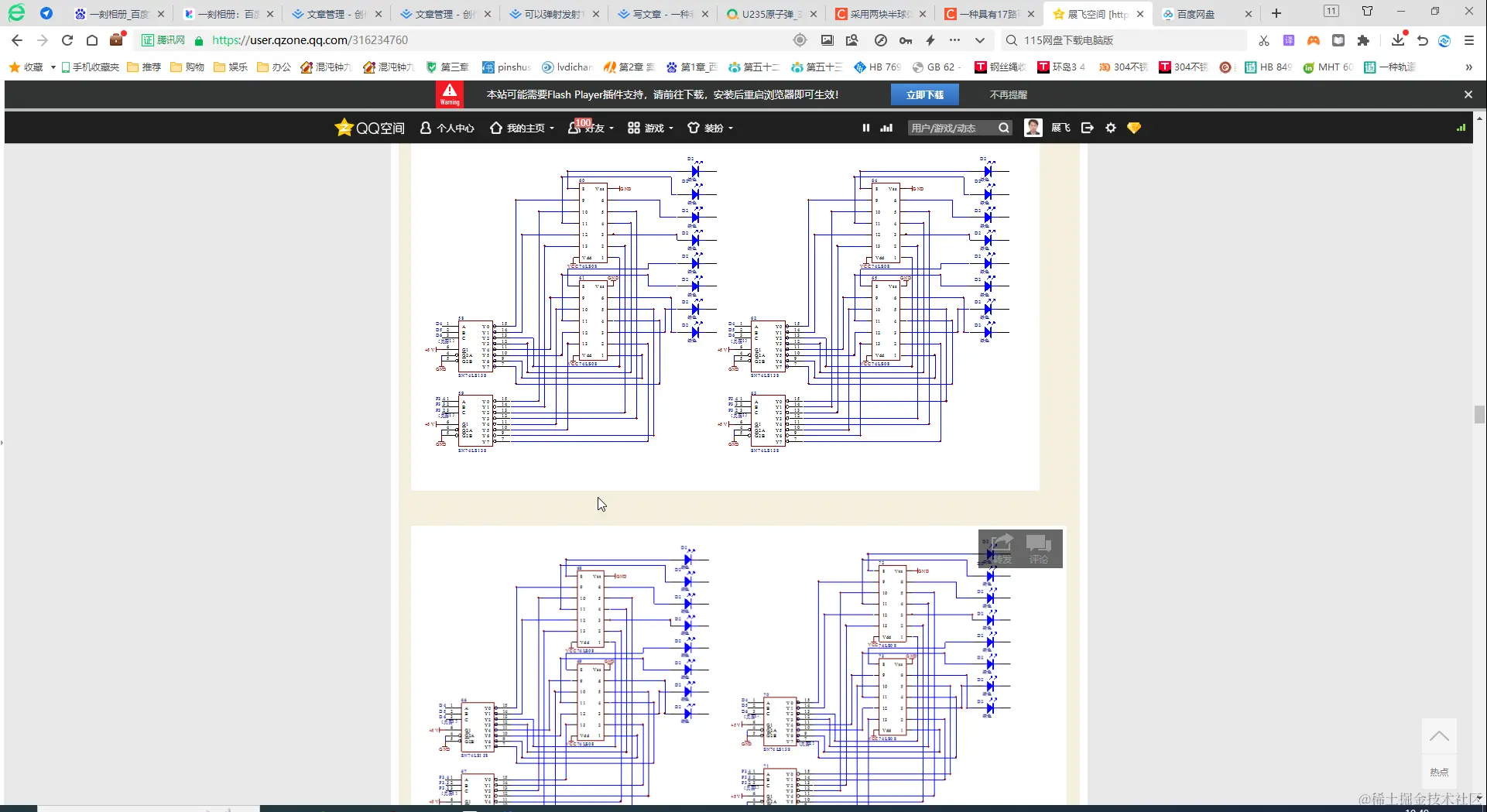Open the tab count button showing 11
This screenshot has width=1487, height=812.
[1331, 11]
